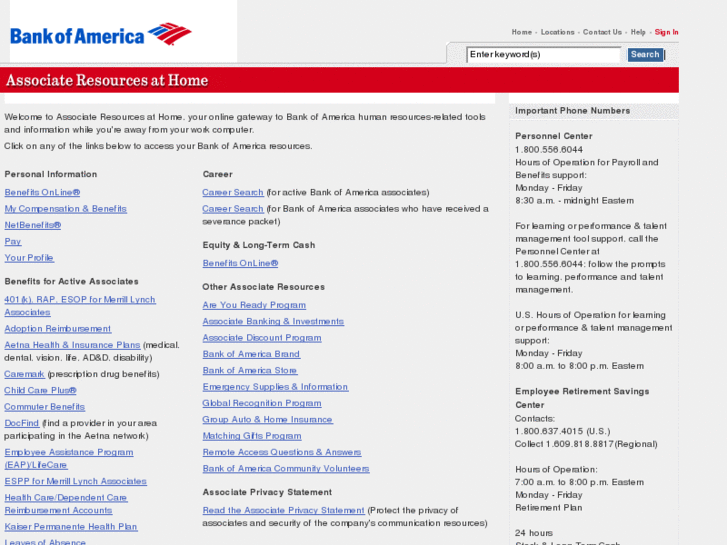Open Child Care Plus link
This screenshot has height=545, width=727.
(40, 390)
